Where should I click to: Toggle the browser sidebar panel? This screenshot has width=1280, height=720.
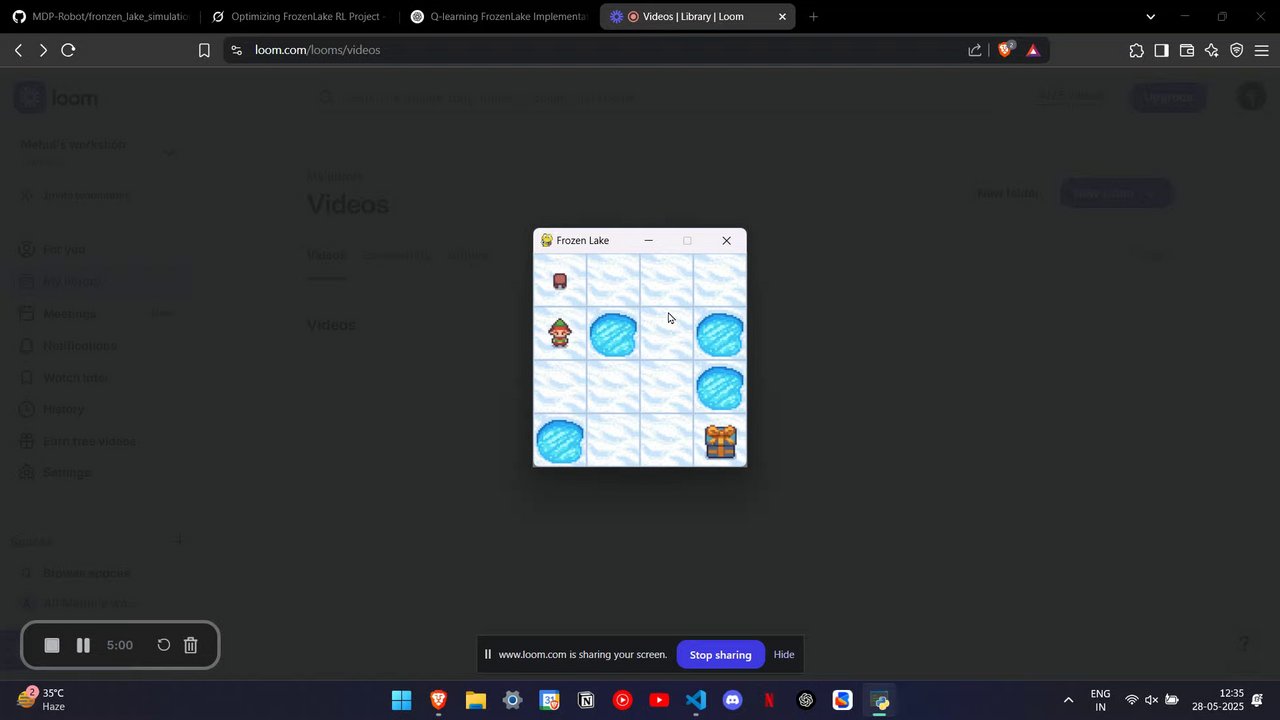click(1161, 50)
